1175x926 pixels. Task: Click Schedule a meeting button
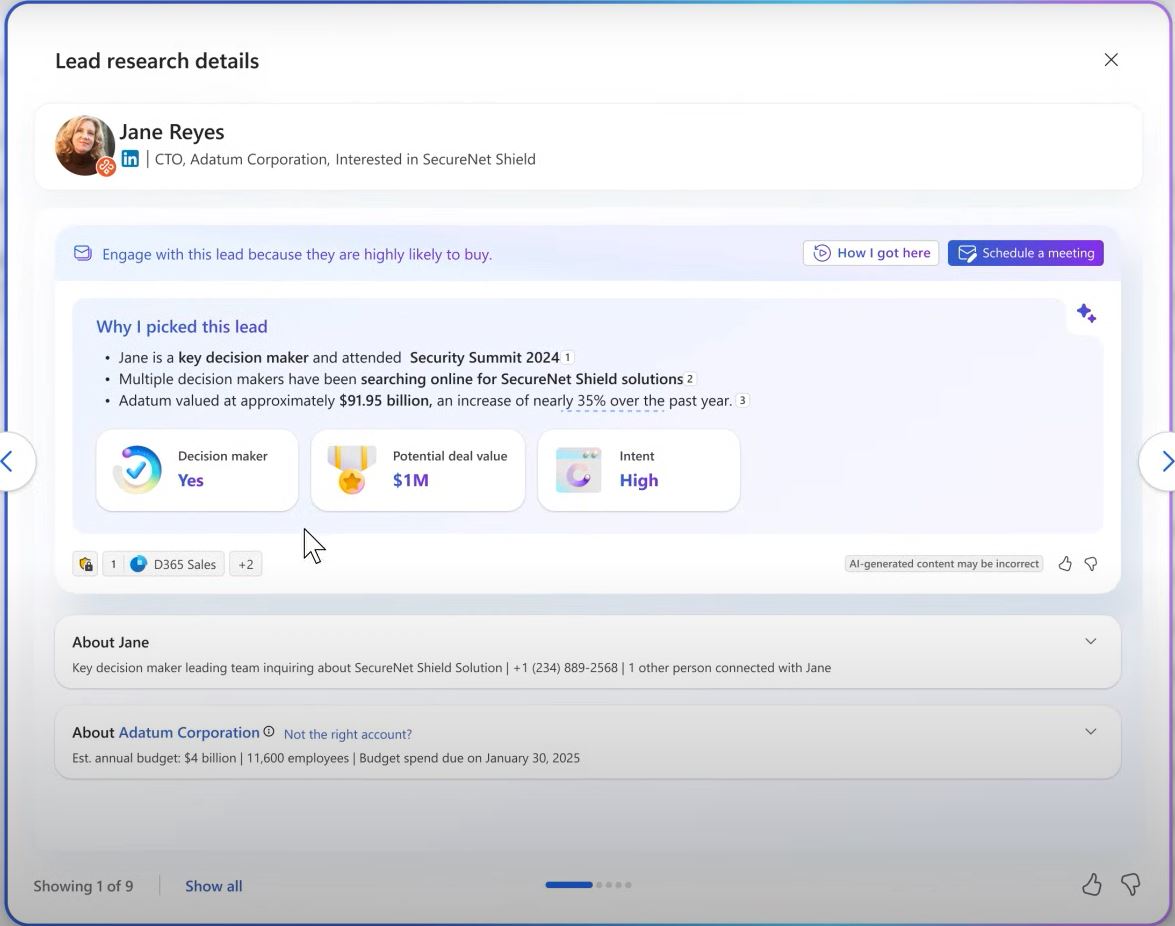pyautogui.click(x=1025, y=253)
